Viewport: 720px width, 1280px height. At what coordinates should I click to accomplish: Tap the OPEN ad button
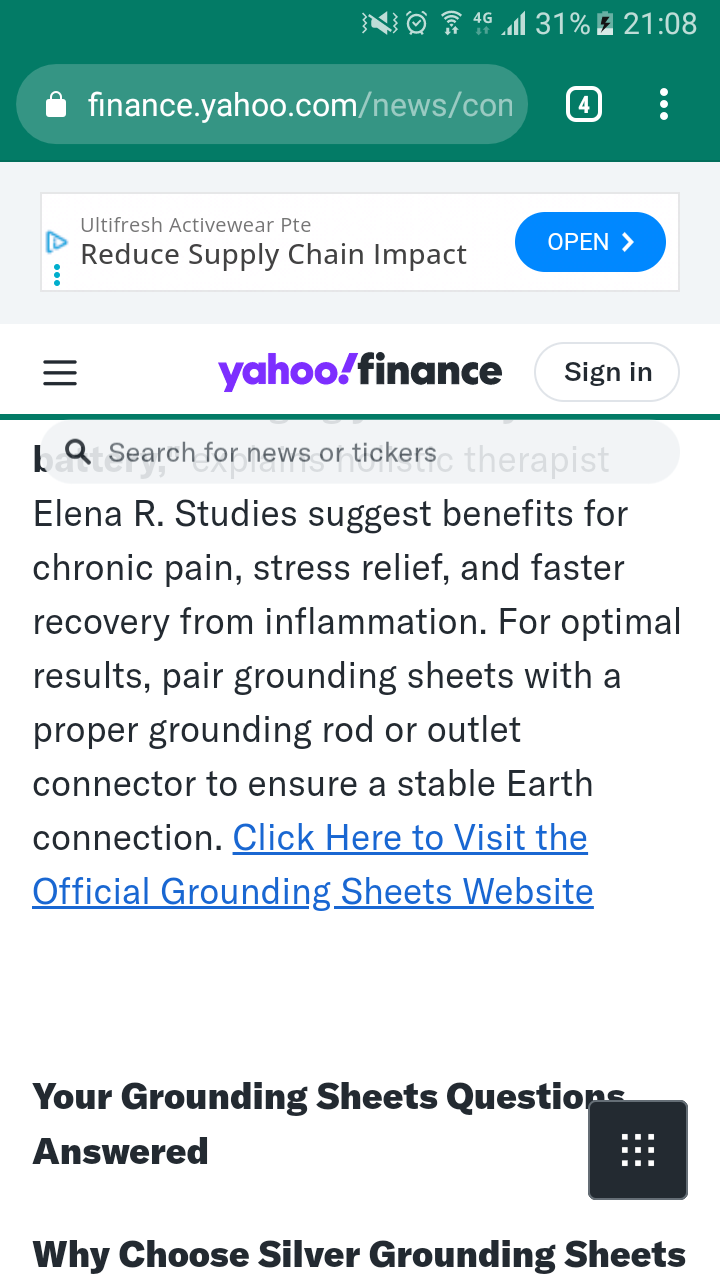590,242
